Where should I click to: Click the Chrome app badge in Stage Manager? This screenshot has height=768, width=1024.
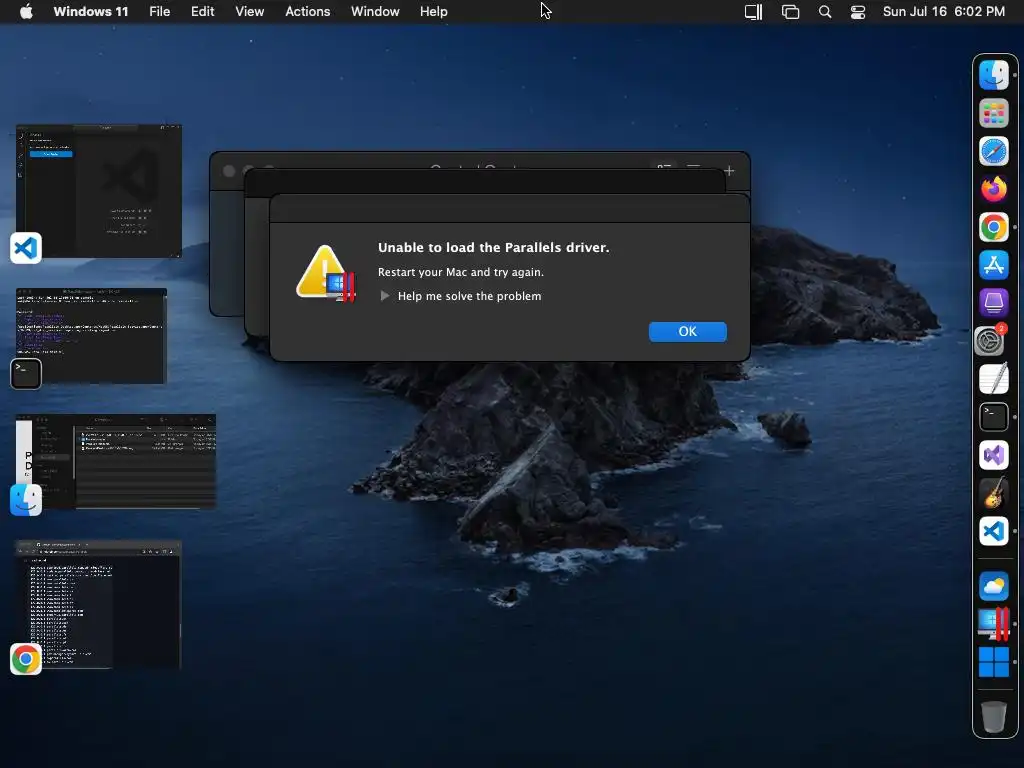point(25,660)
